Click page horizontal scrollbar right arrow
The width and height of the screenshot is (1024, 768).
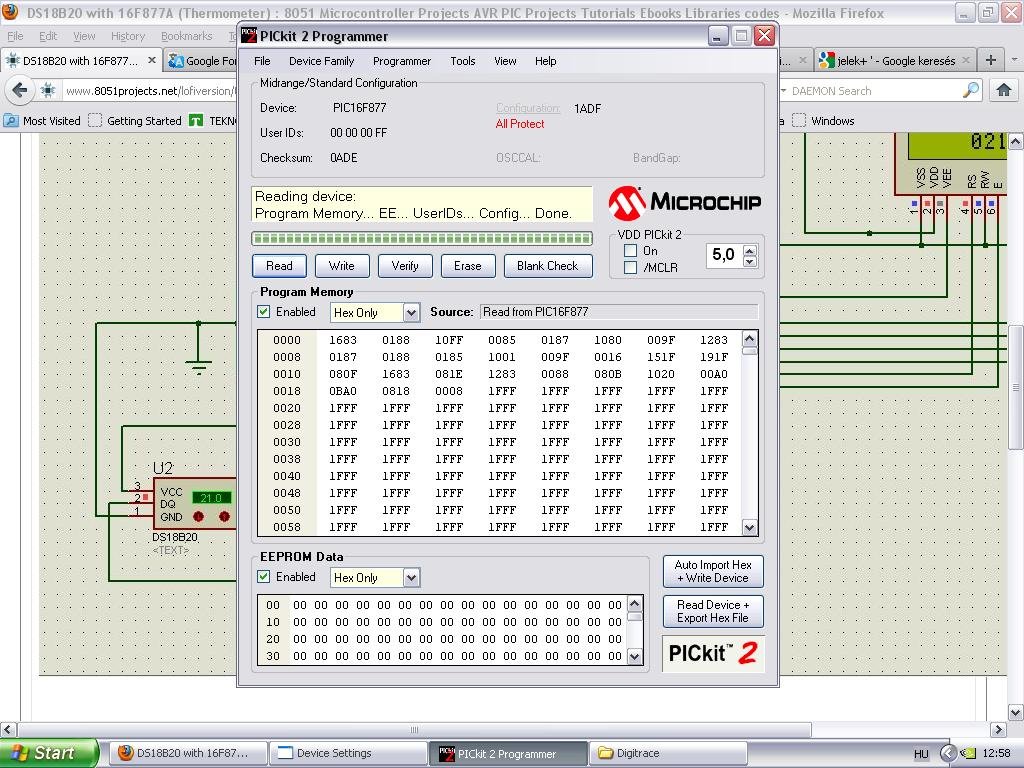coord(999,729)
